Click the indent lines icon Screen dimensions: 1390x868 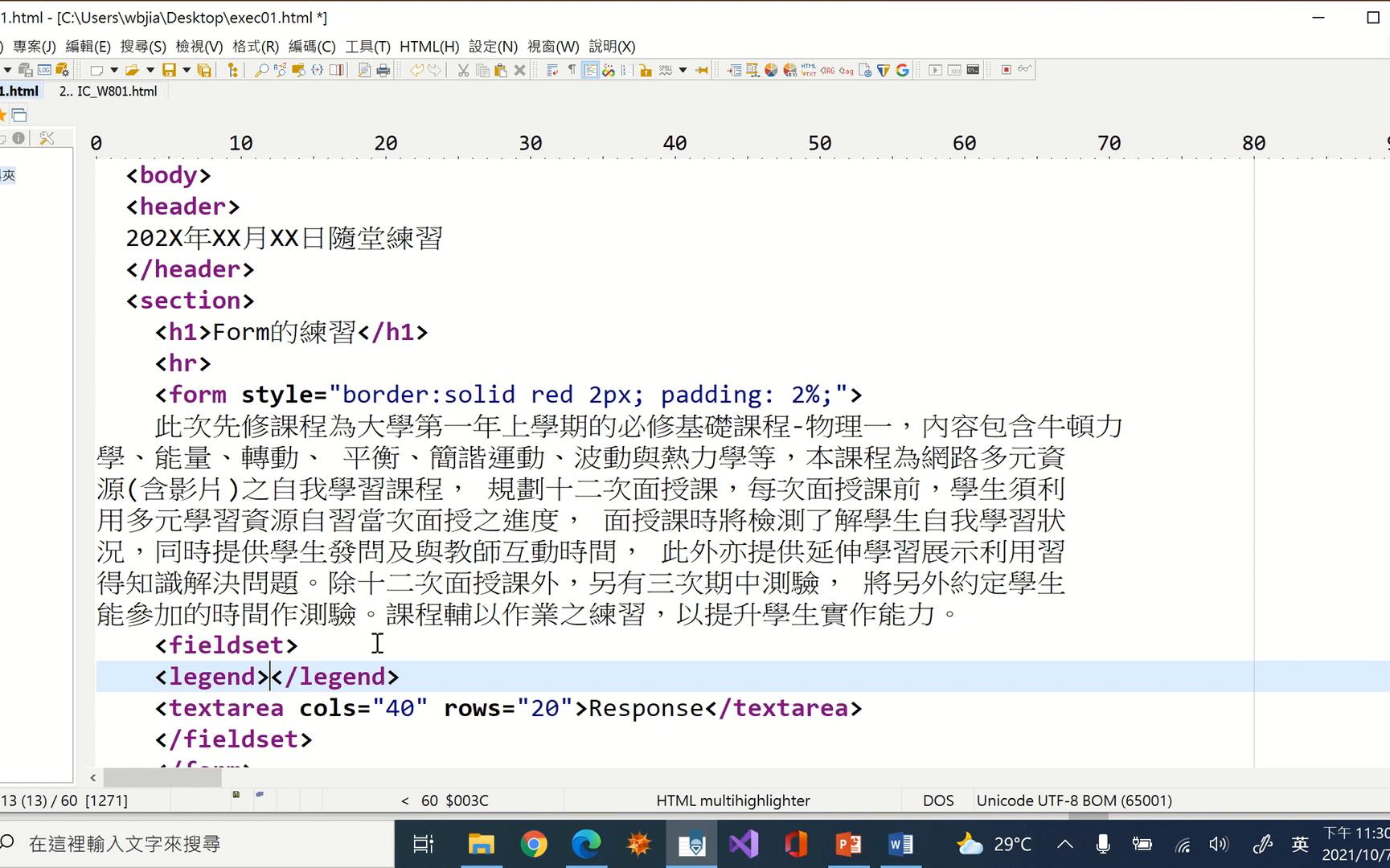click(x=735, y=70)
